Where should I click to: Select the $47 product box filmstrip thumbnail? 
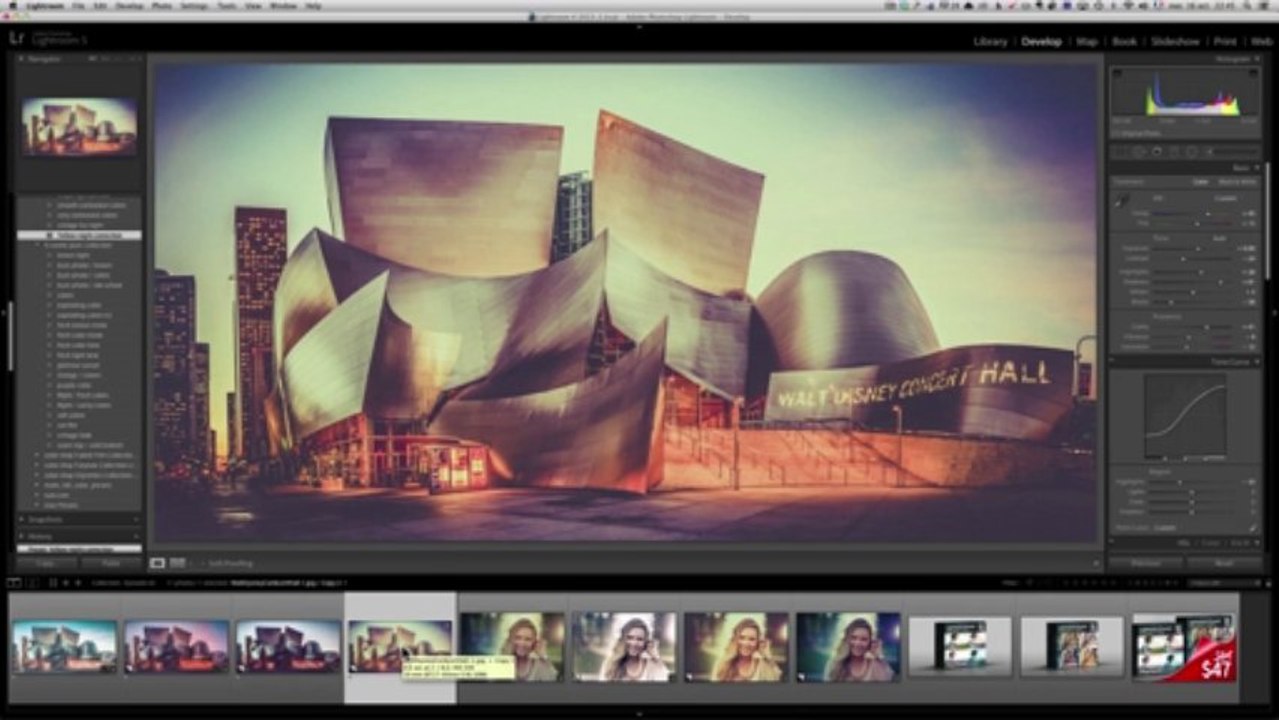(x=1184, y=647)
